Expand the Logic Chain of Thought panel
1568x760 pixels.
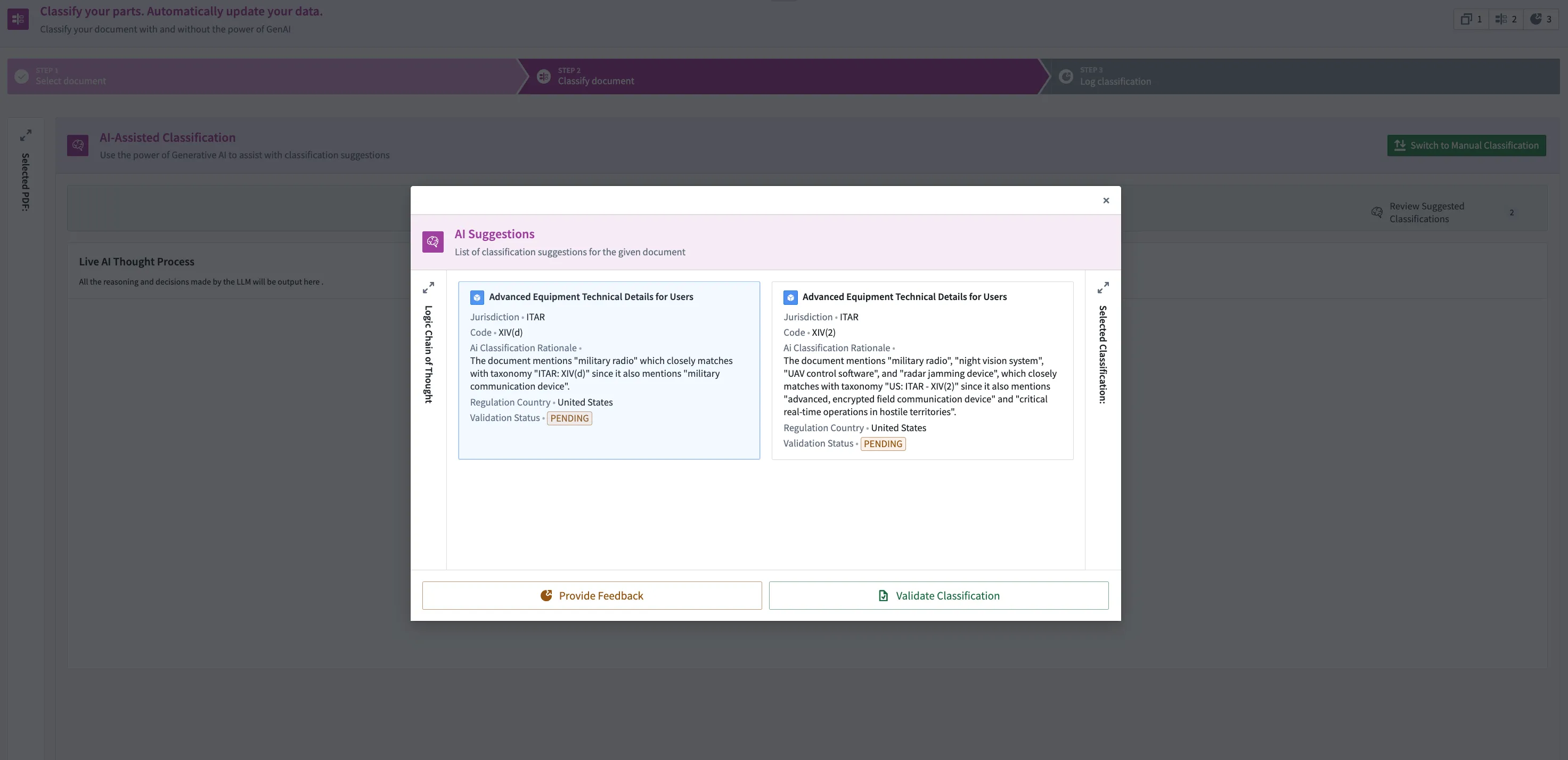[429, 287]
